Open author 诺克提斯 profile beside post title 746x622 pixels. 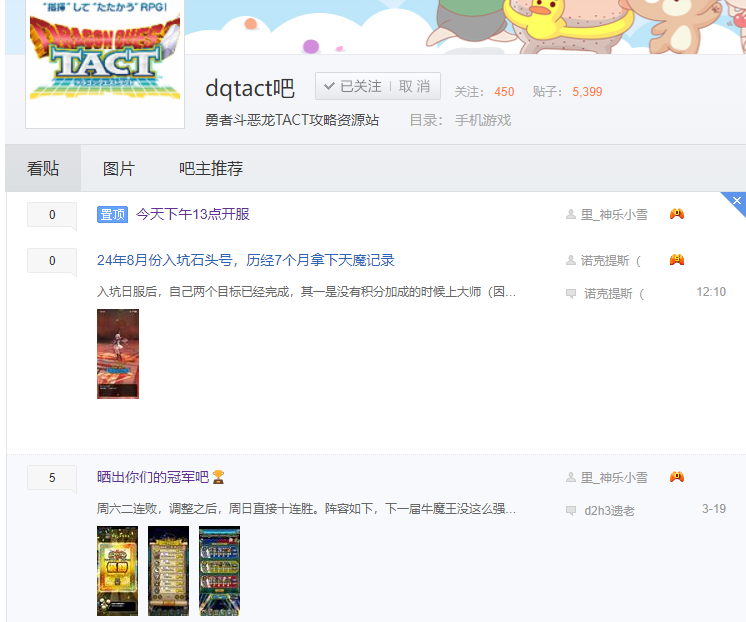point(610,261)
